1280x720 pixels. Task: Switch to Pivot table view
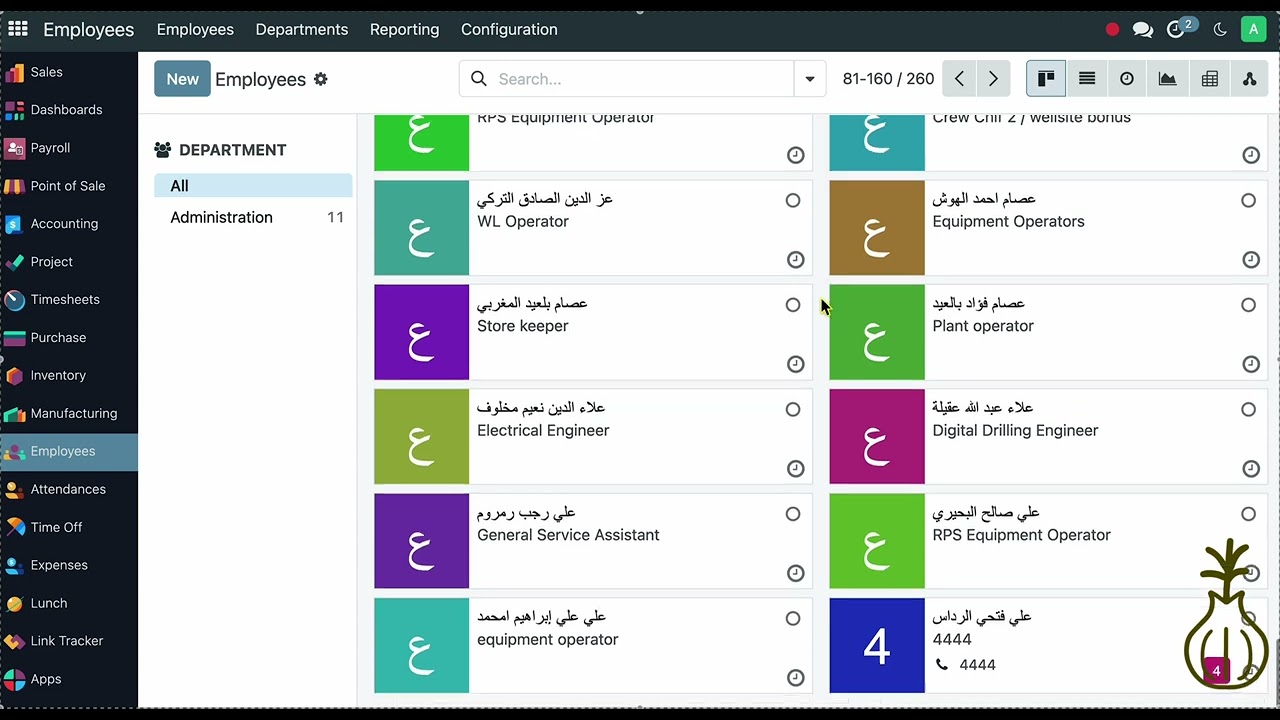(1209, 79)
